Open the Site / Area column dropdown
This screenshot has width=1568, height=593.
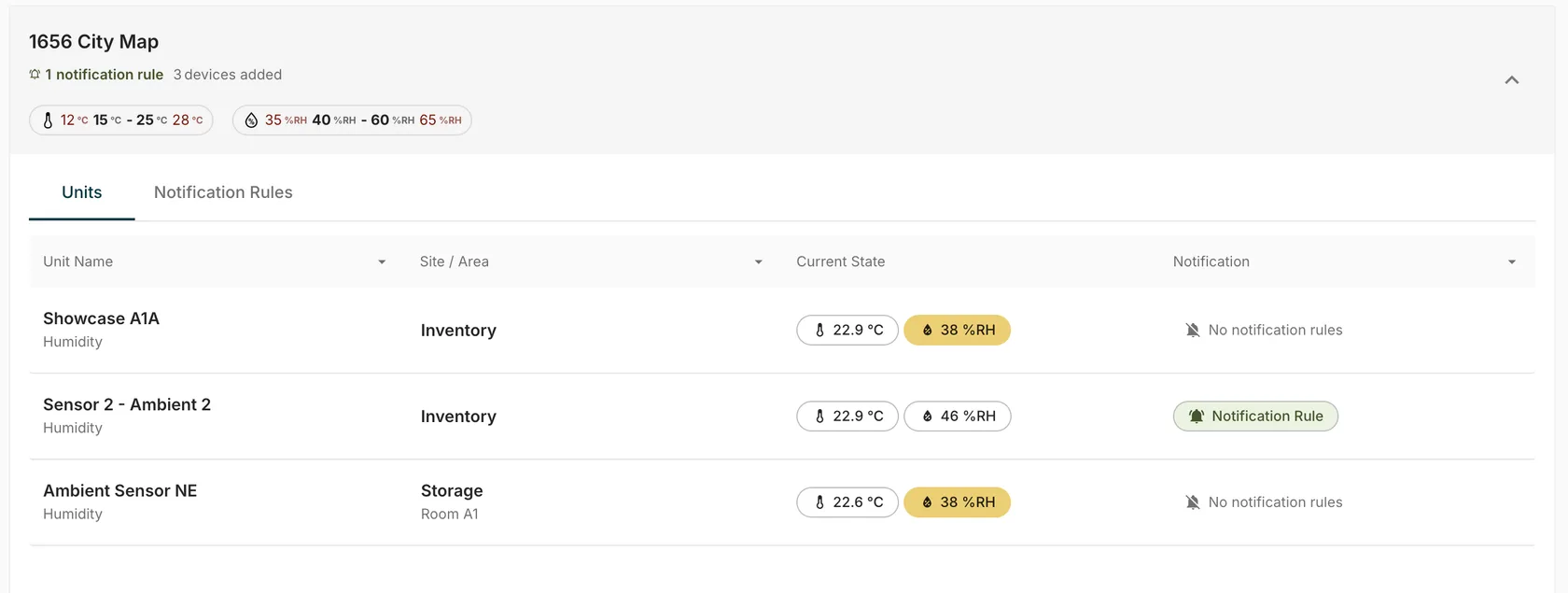click(758, 262)
